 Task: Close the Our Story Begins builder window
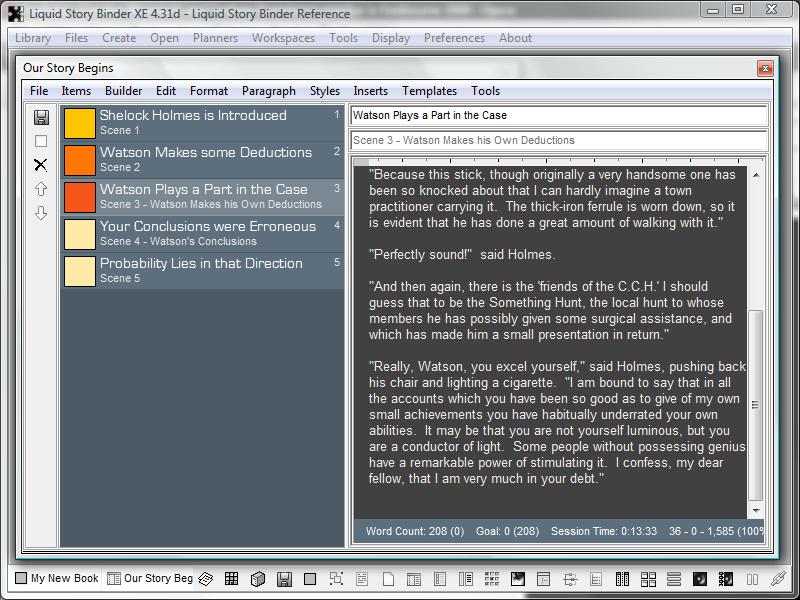click(x=765, y=68)
